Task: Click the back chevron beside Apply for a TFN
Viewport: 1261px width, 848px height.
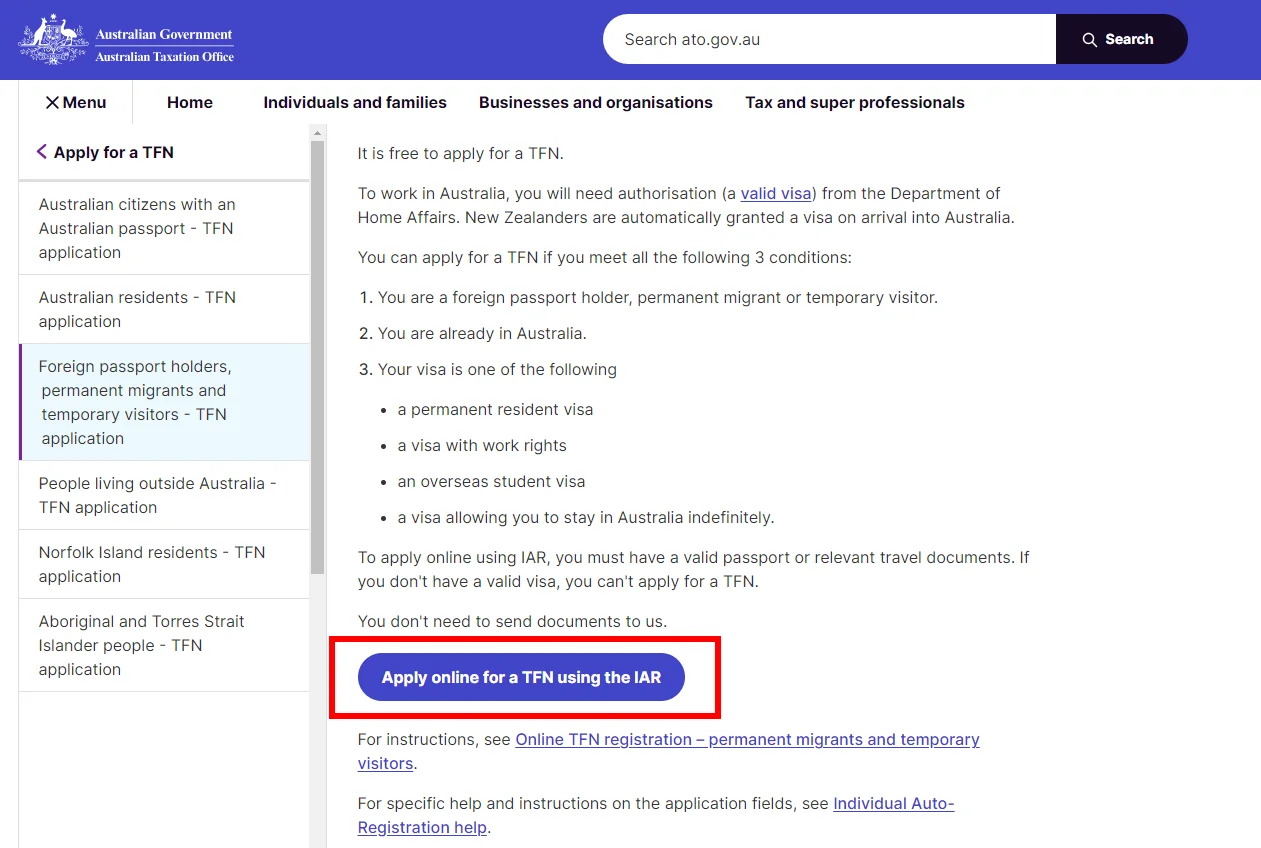Action: [42, 152]
